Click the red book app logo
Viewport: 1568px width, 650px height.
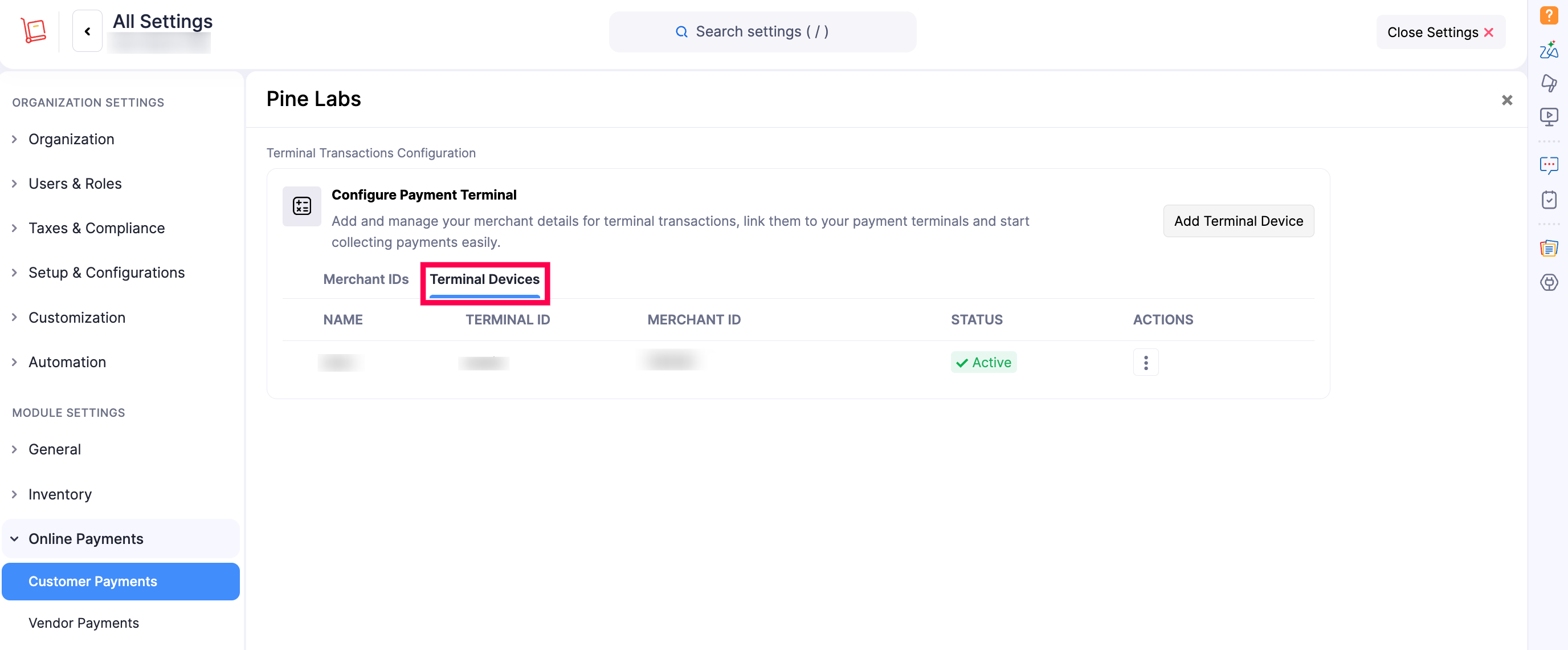[34, 30]
